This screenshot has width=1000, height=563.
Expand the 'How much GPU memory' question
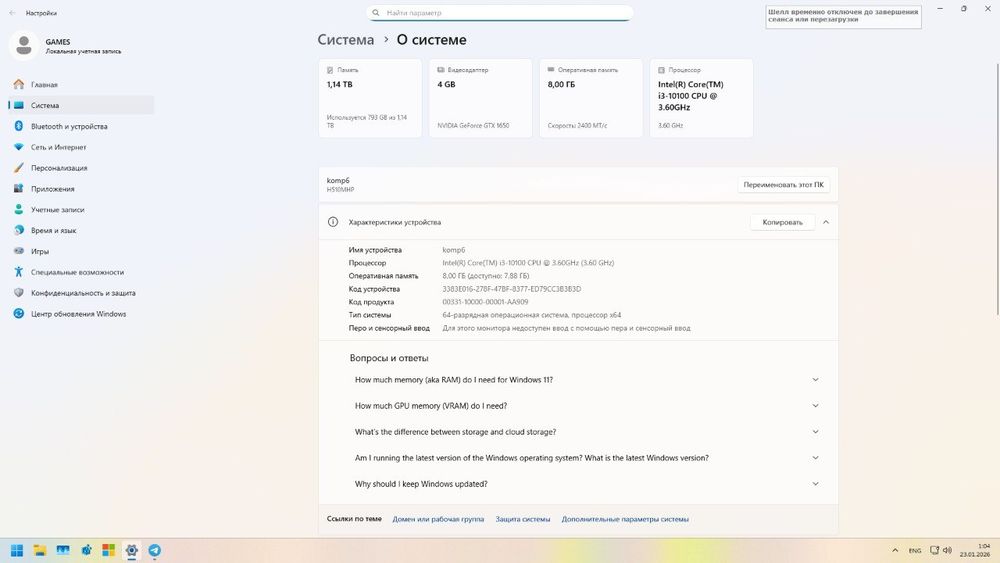tap(815, 406)
